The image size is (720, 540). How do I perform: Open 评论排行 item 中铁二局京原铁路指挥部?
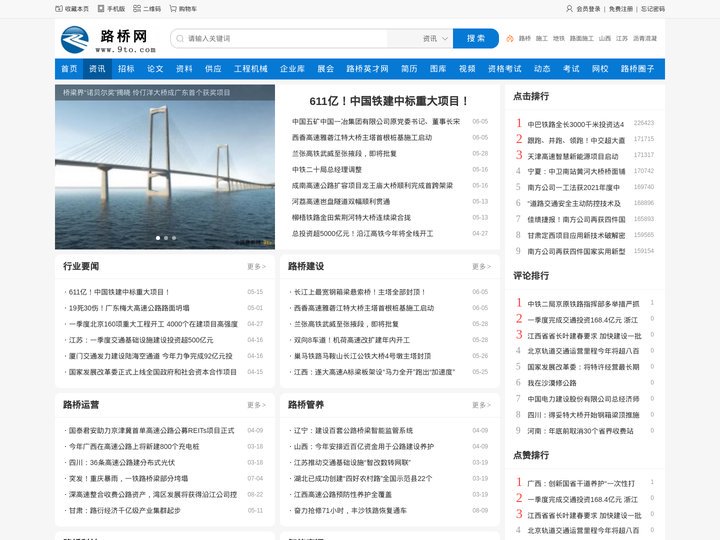583,304
